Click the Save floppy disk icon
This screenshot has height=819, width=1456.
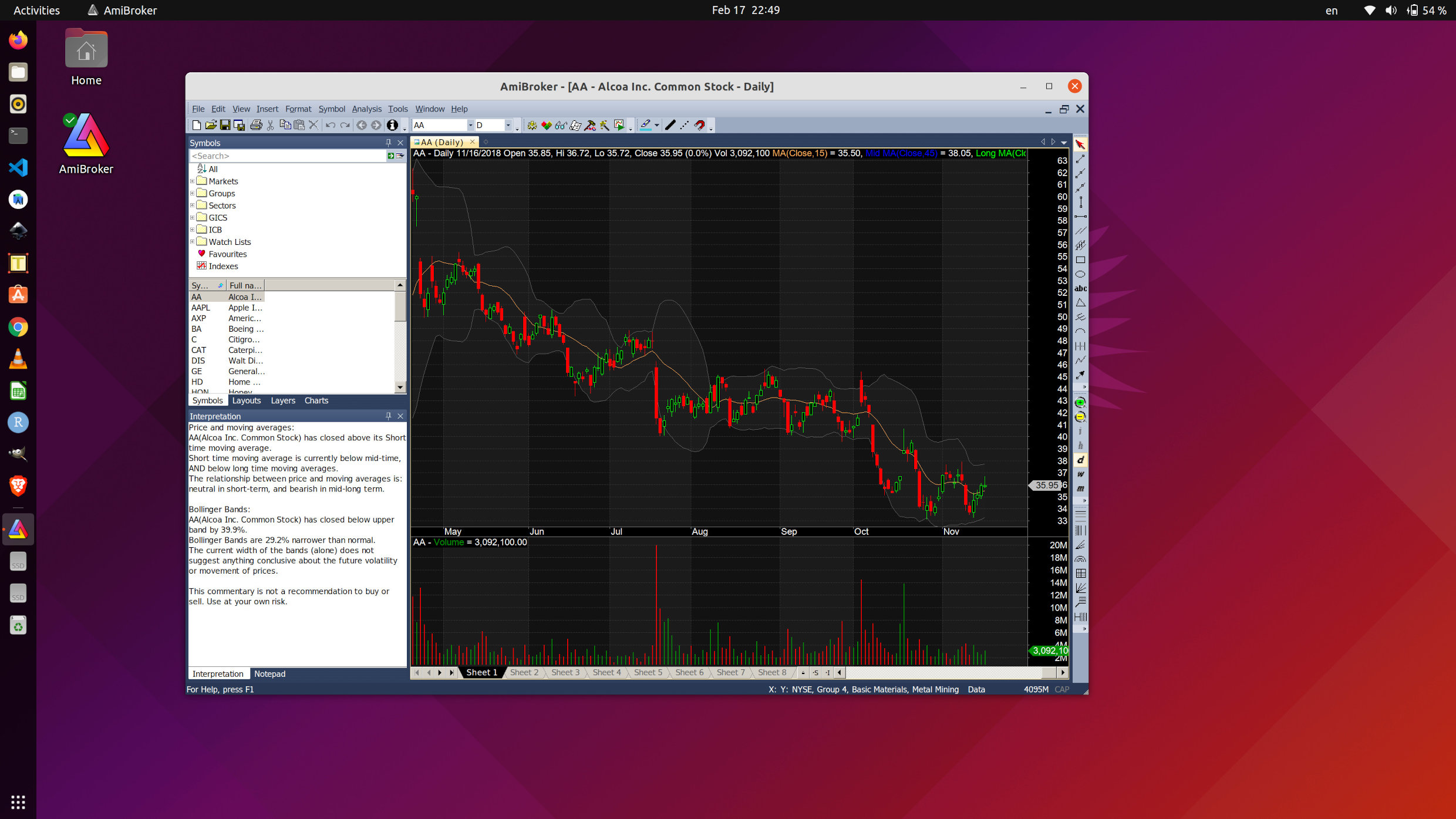pyautogui.click(x=225, y=125)
